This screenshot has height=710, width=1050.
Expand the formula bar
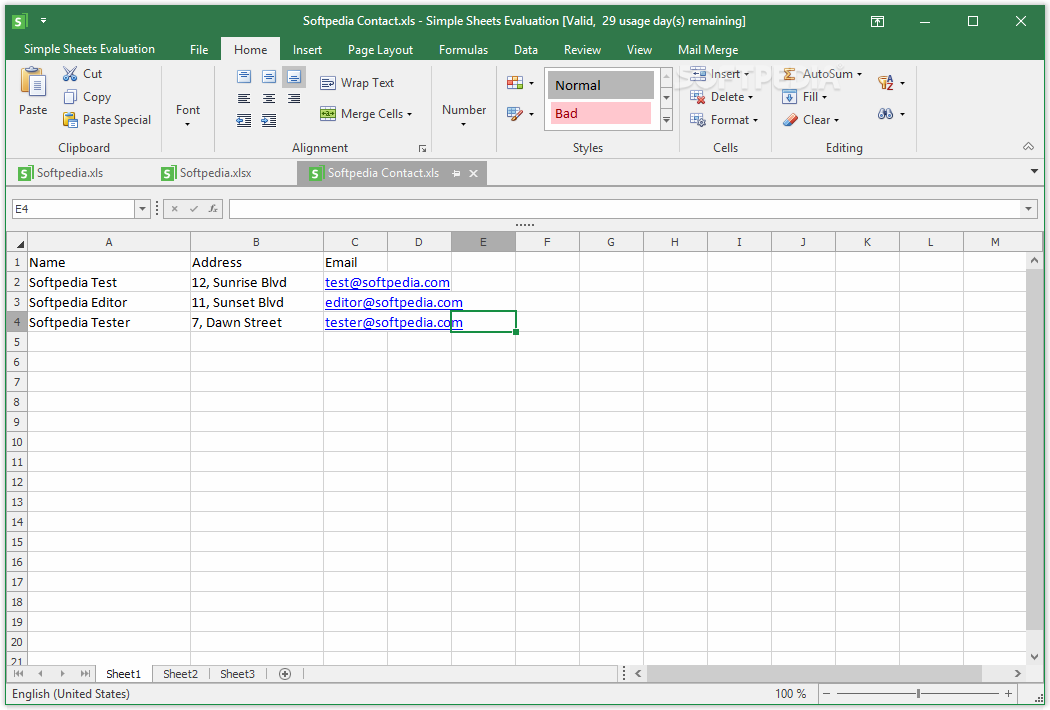click(x=1029, y=209)
